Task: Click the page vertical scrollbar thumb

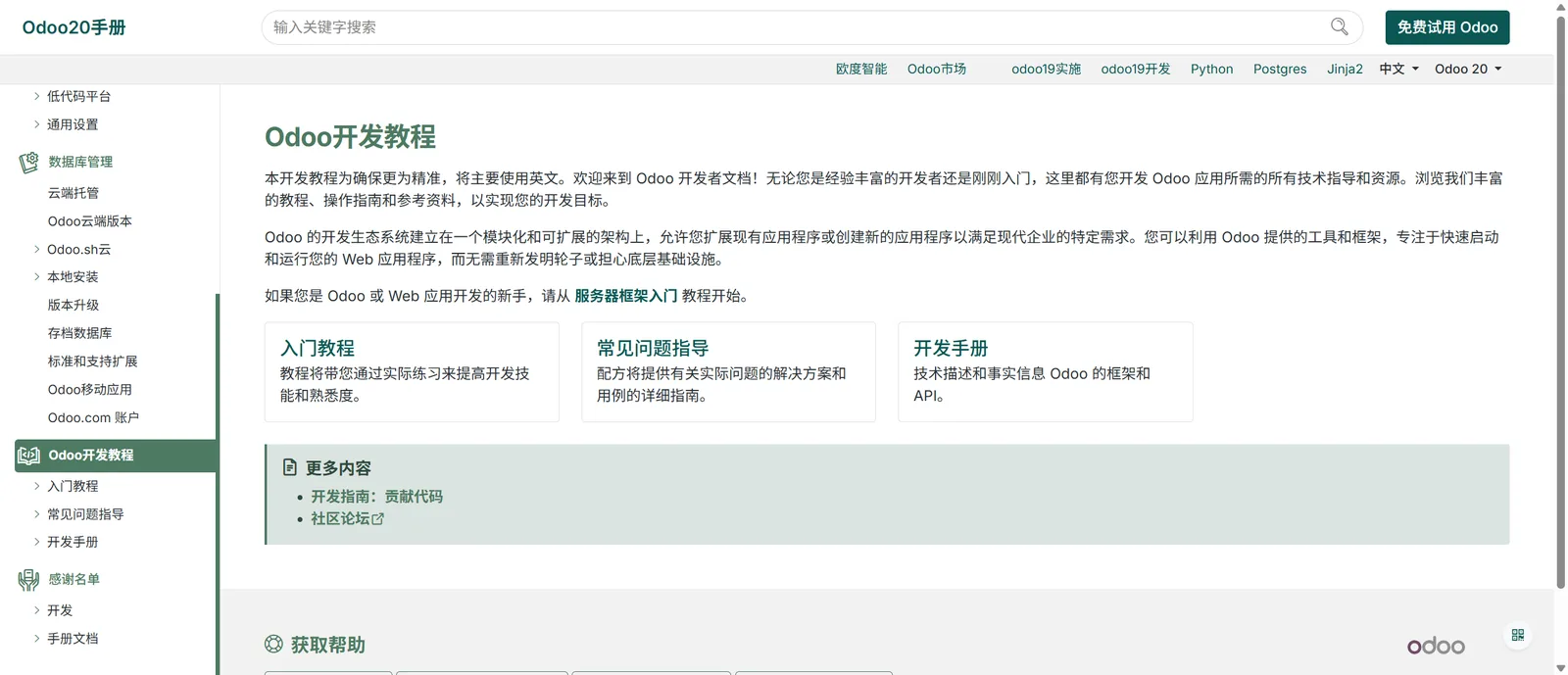Action: [x=1560, y=302]
